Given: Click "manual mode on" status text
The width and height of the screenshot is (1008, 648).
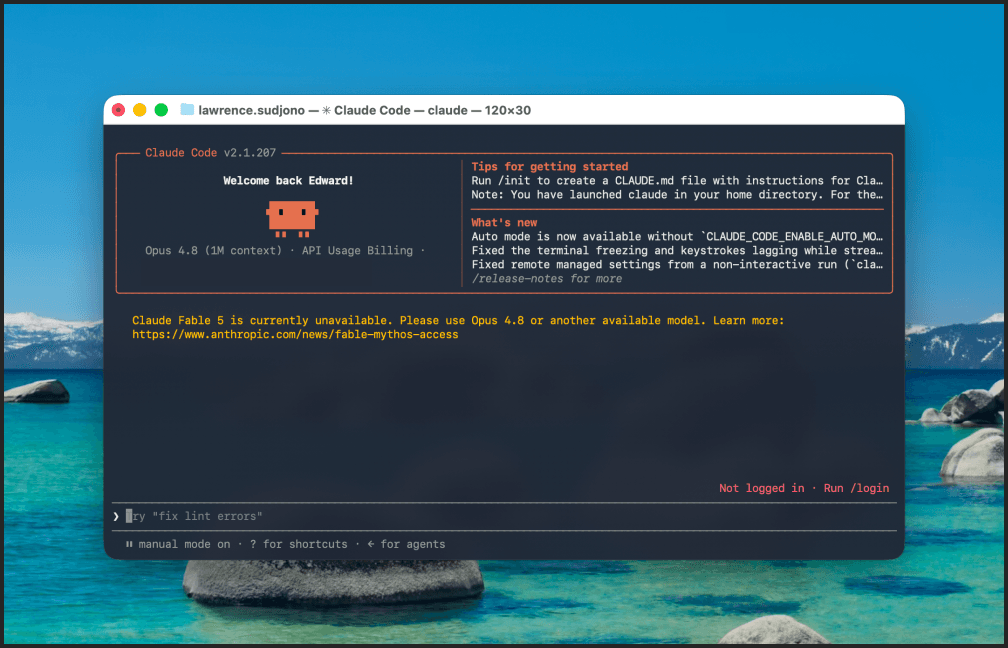Looking at the screenshot, I should [x=184, y=544].
